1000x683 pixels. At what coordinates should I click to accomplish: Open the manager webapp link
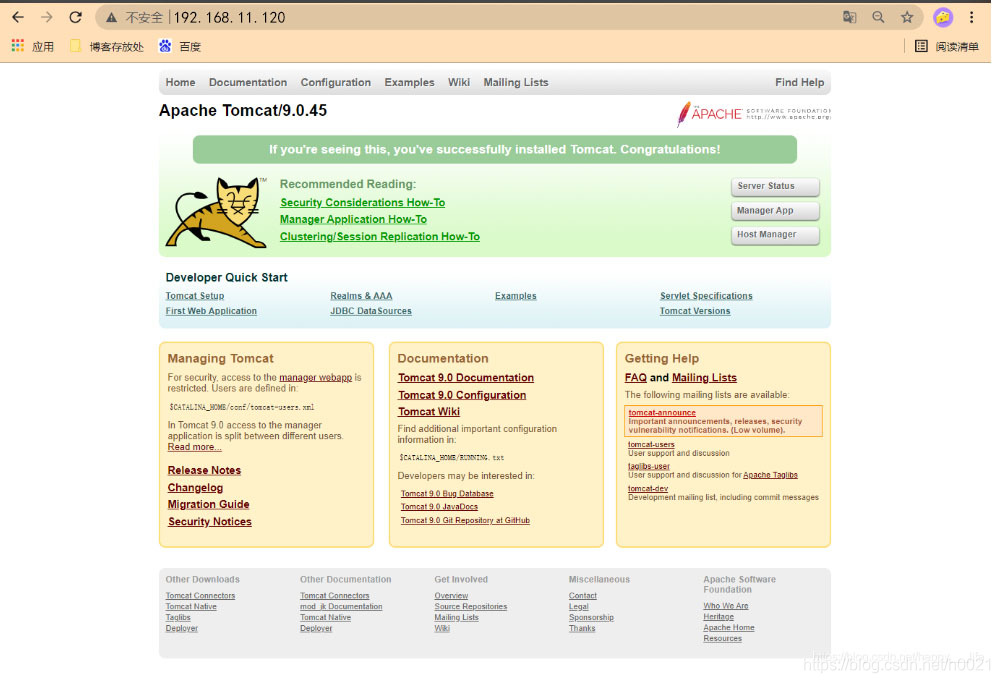315,378
